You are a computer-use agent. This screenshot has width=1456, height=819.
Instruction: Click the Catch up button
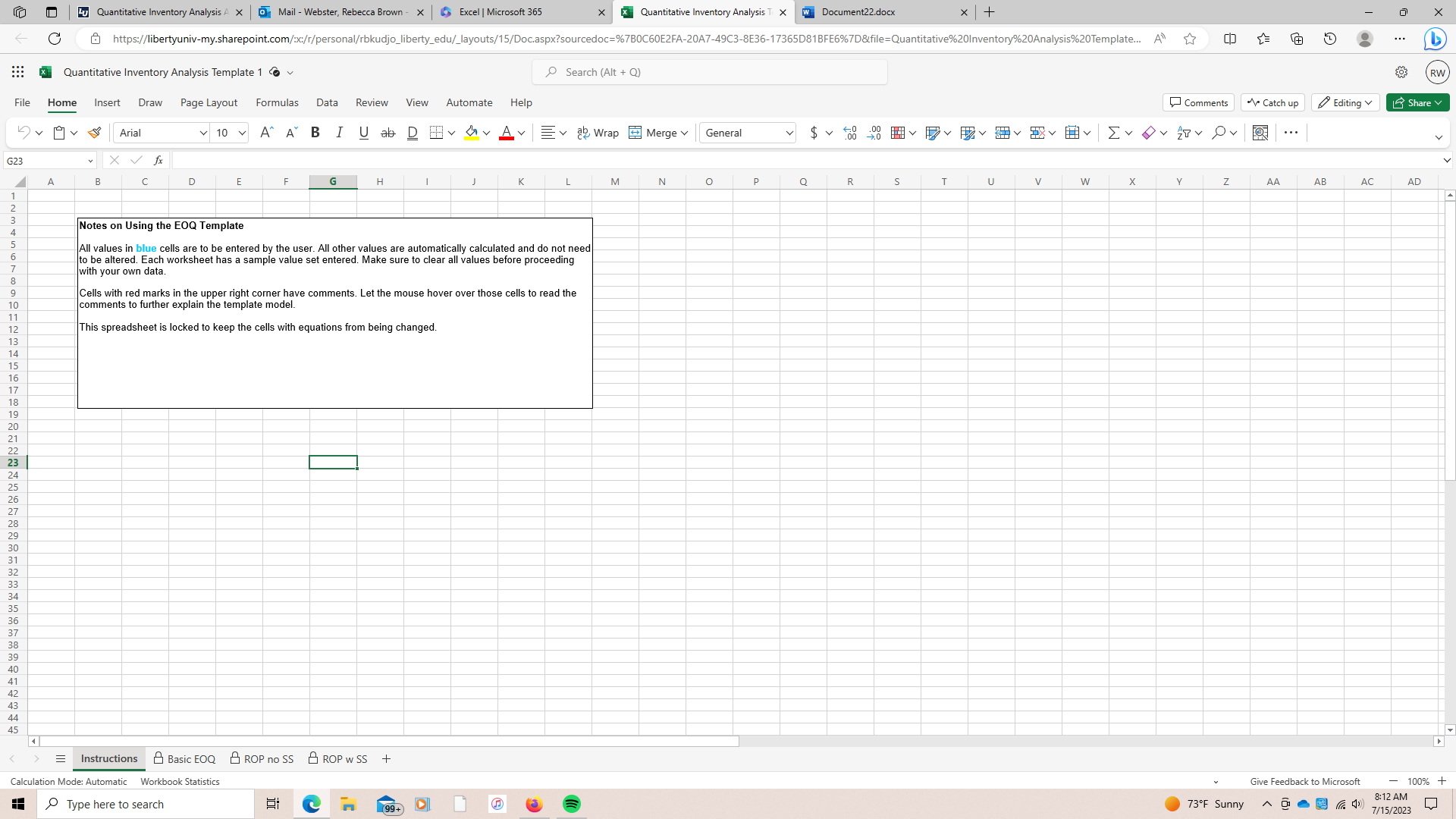1272,102
